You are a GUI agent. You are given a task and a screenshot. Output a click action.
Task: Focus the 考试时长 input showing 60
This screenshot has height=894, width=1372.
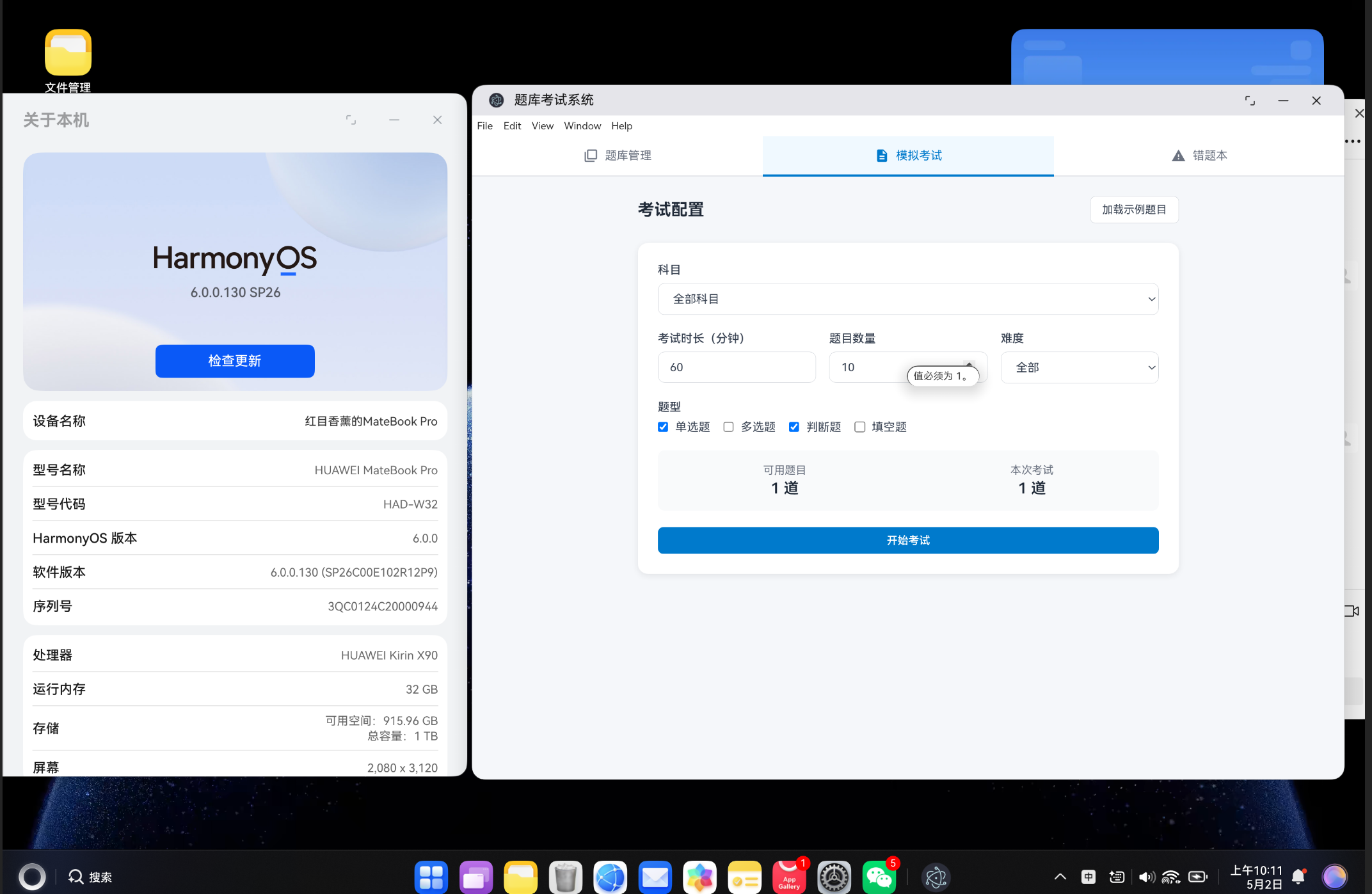[x=737, y=367]
